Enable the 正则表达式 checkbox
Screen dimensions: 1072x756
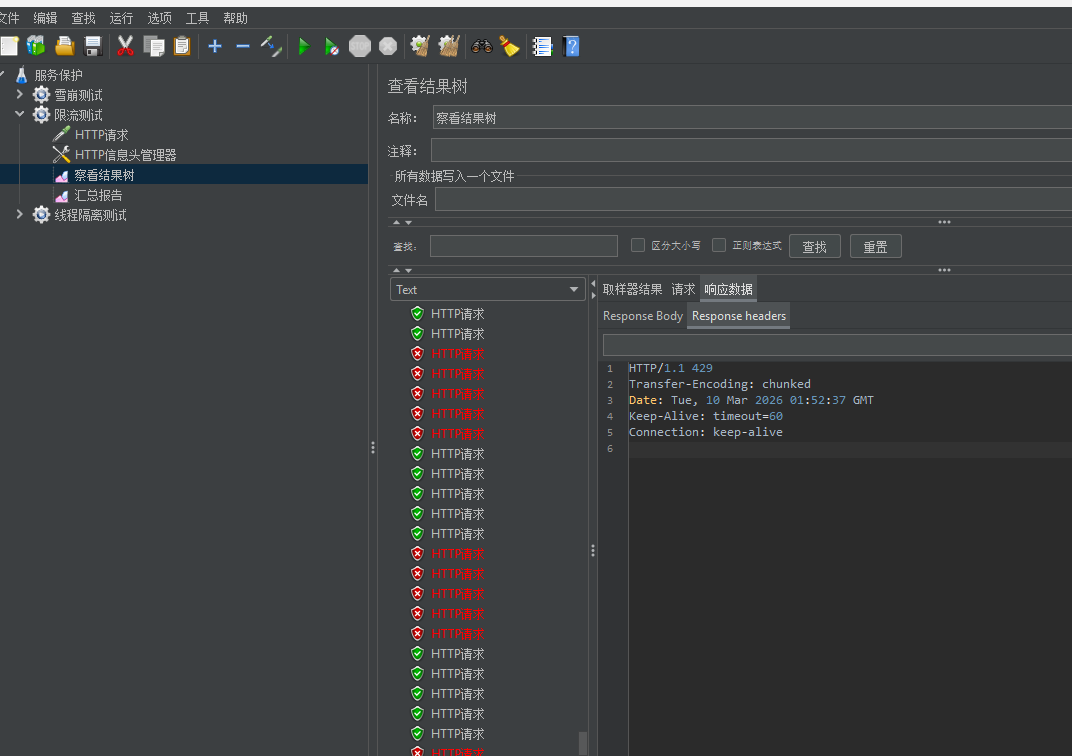pyautogui.click(x=719, y=245)
